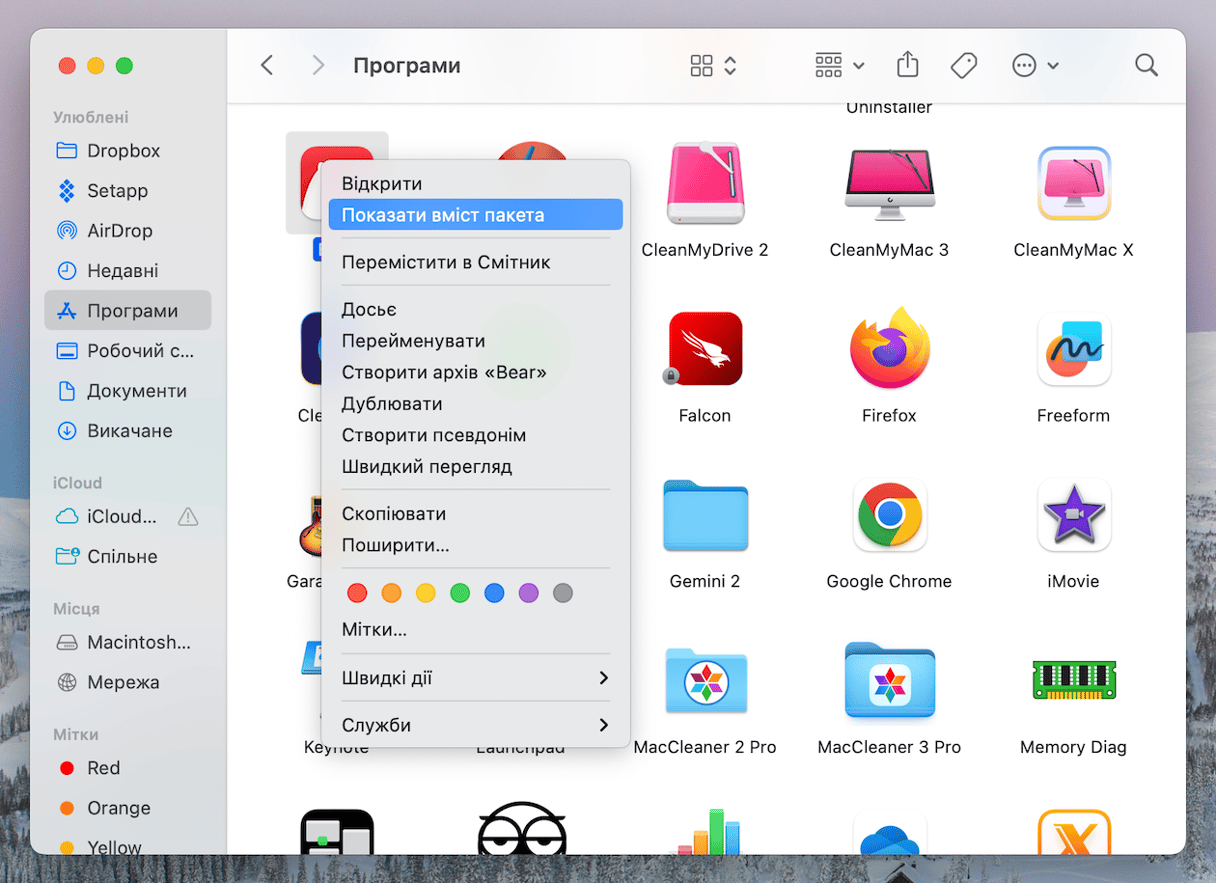Select the MacCleaner 2 Pro folder

click(705, 681)
